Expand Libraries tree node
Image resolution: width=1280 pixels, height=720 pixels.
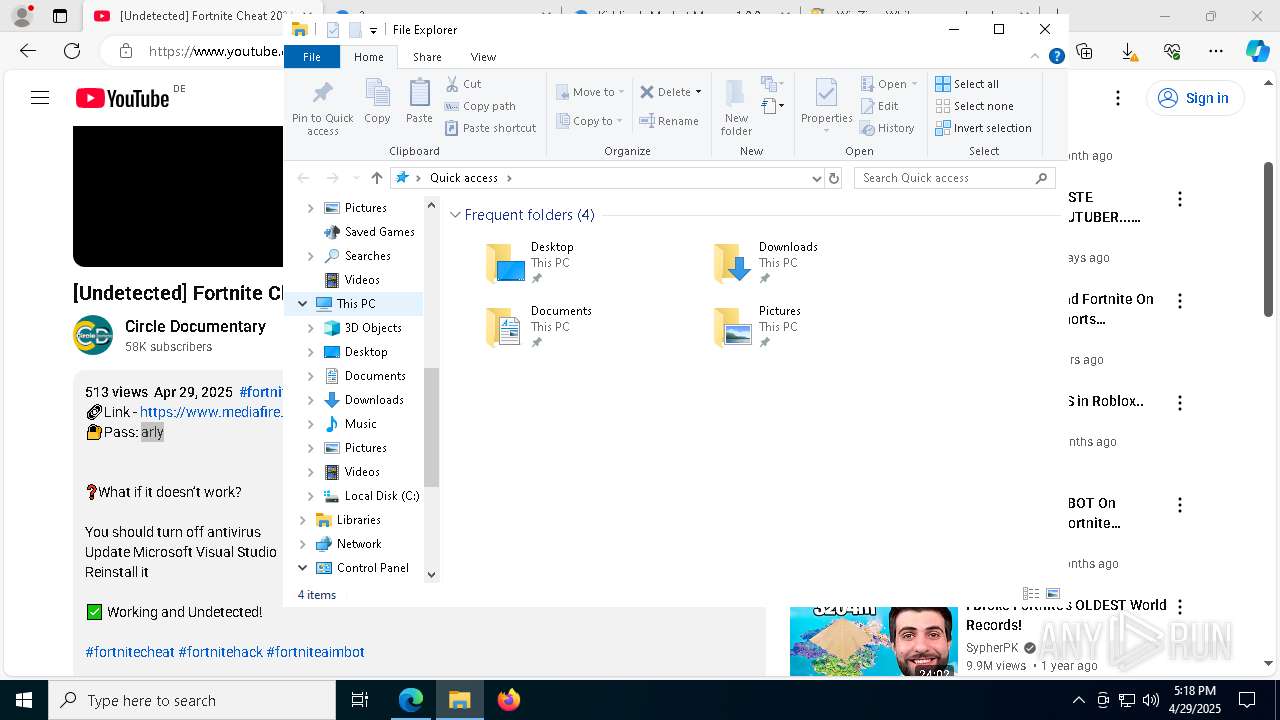[303, 520]
